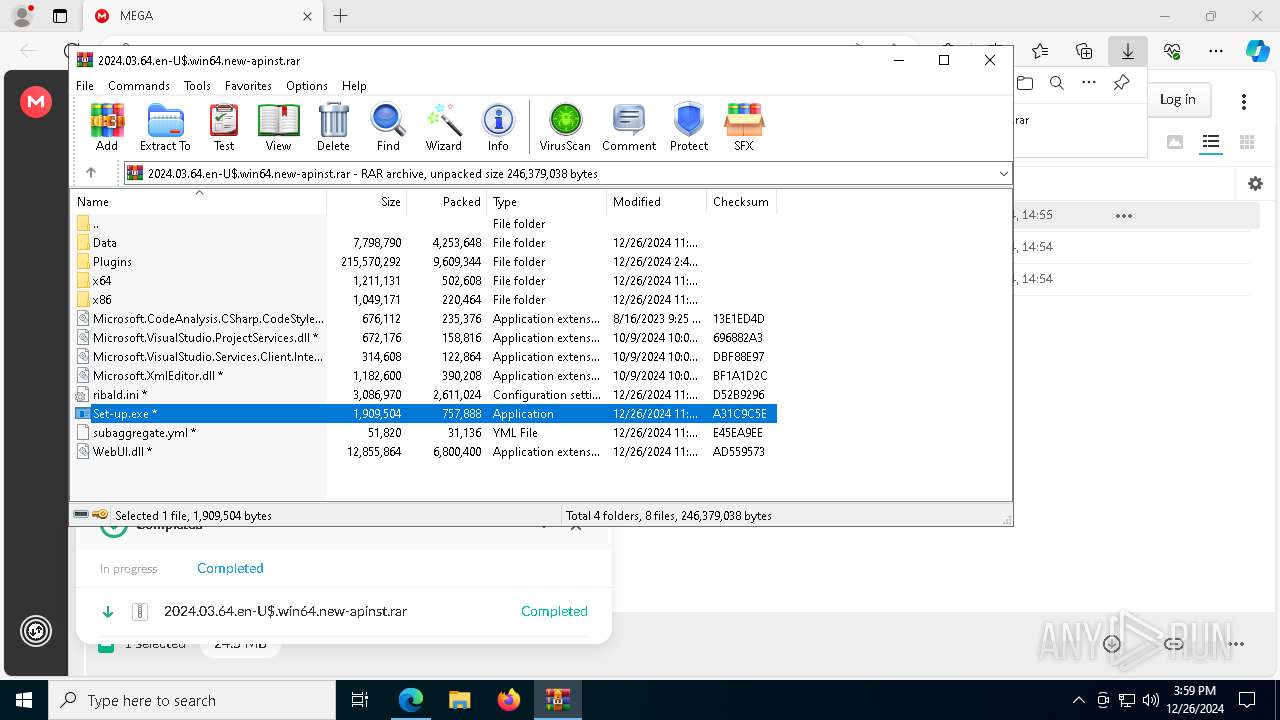Click the Windows Start button
The width and height of the screenshot is (1280, 720).
tap(24, 700)
